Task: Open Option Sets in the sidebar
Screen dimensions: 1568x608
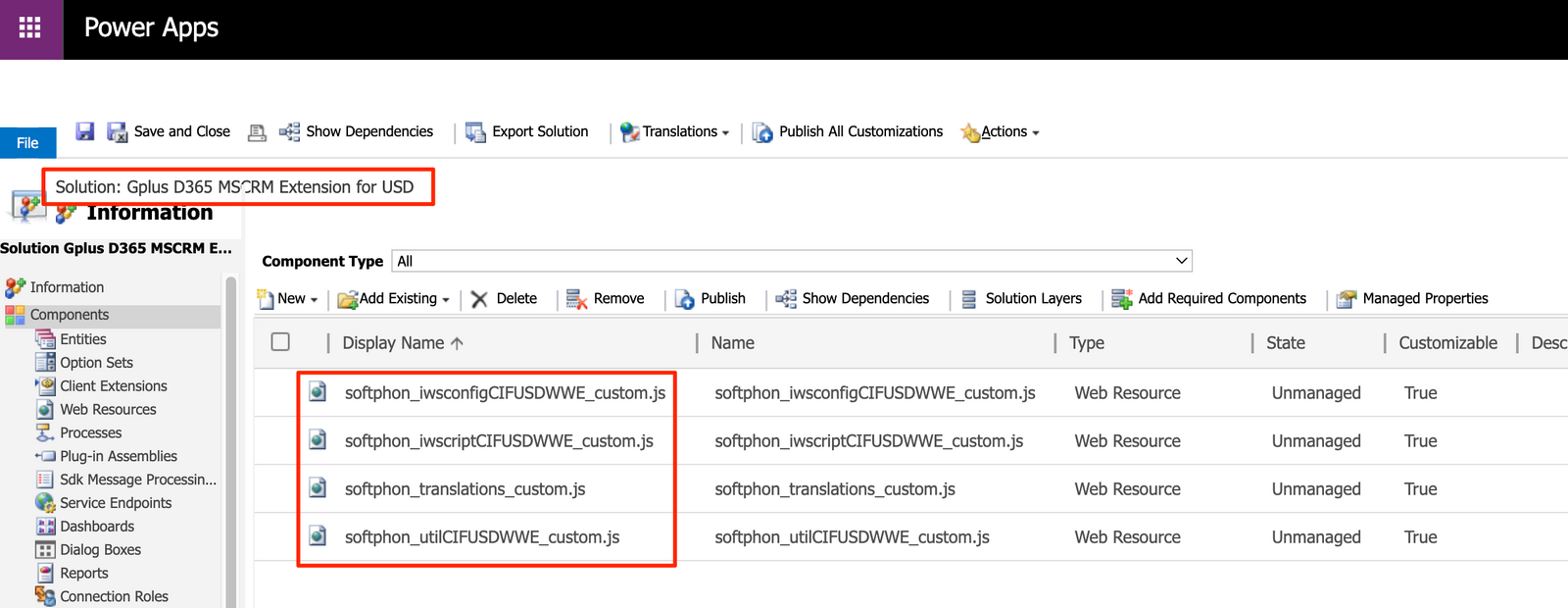Action: (96, 363)
